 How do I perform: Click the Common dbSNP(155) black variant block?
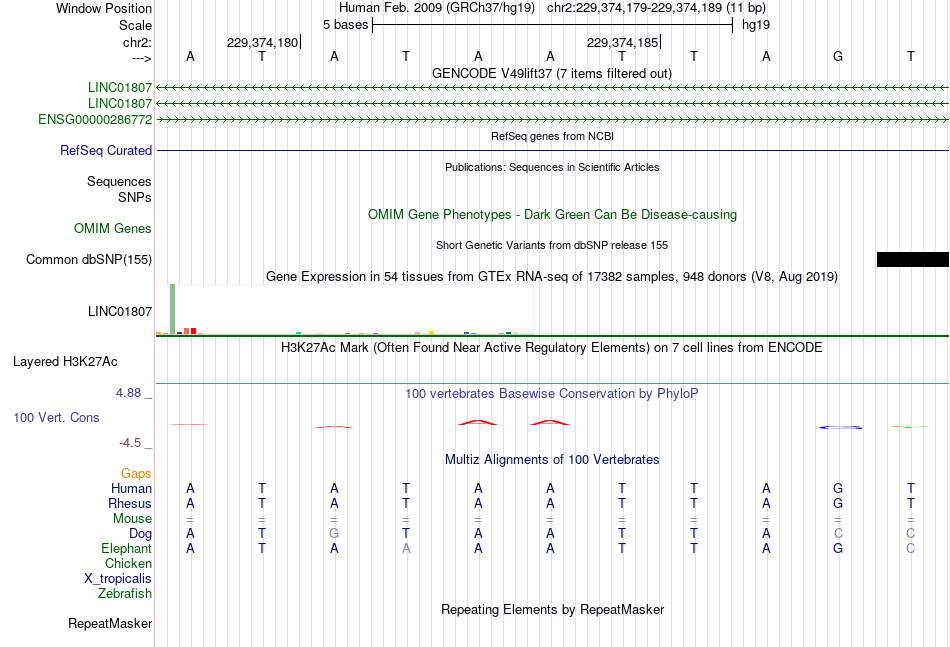point(912,259)
